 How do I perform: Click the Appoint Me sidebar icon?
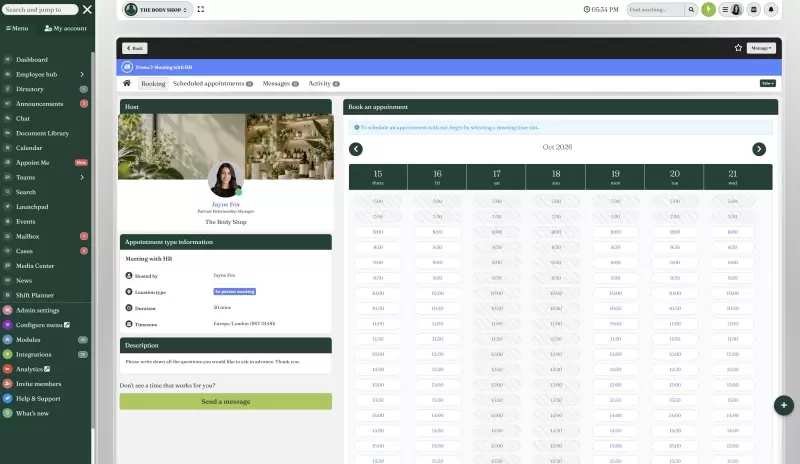[8, 163]
